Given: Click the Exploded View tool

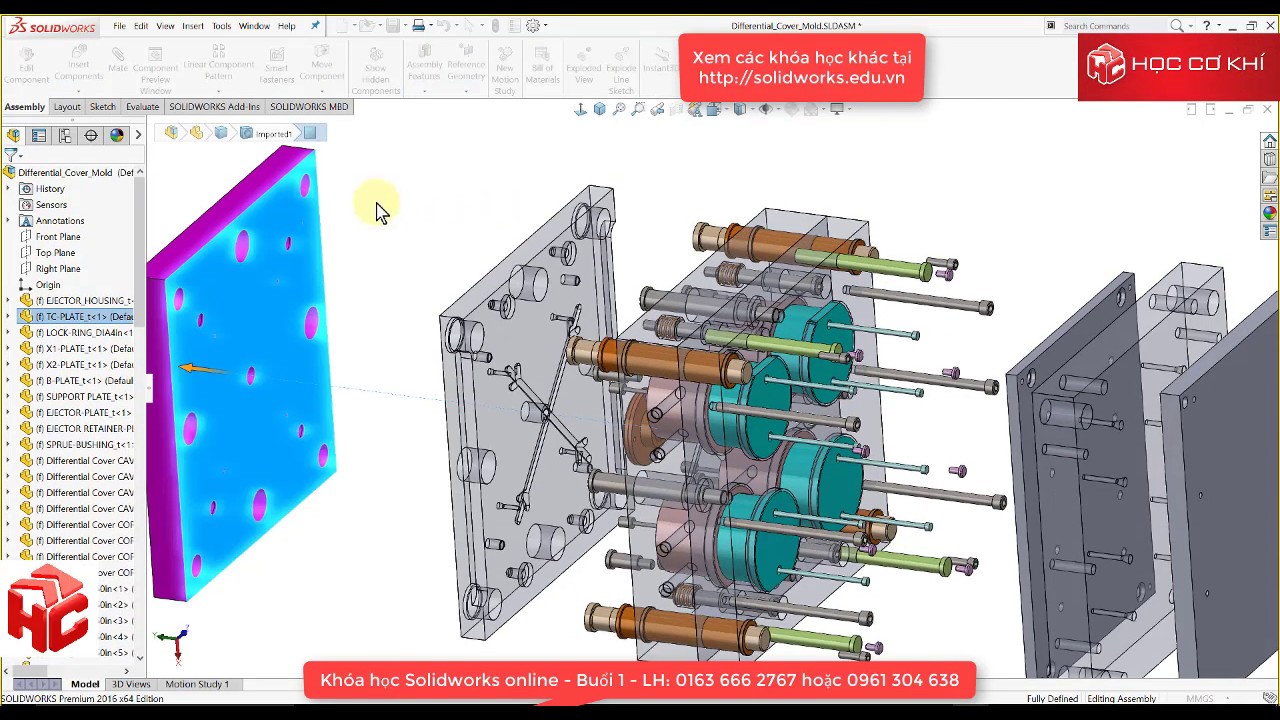Looking at the screenshot, I should [584, 67].
